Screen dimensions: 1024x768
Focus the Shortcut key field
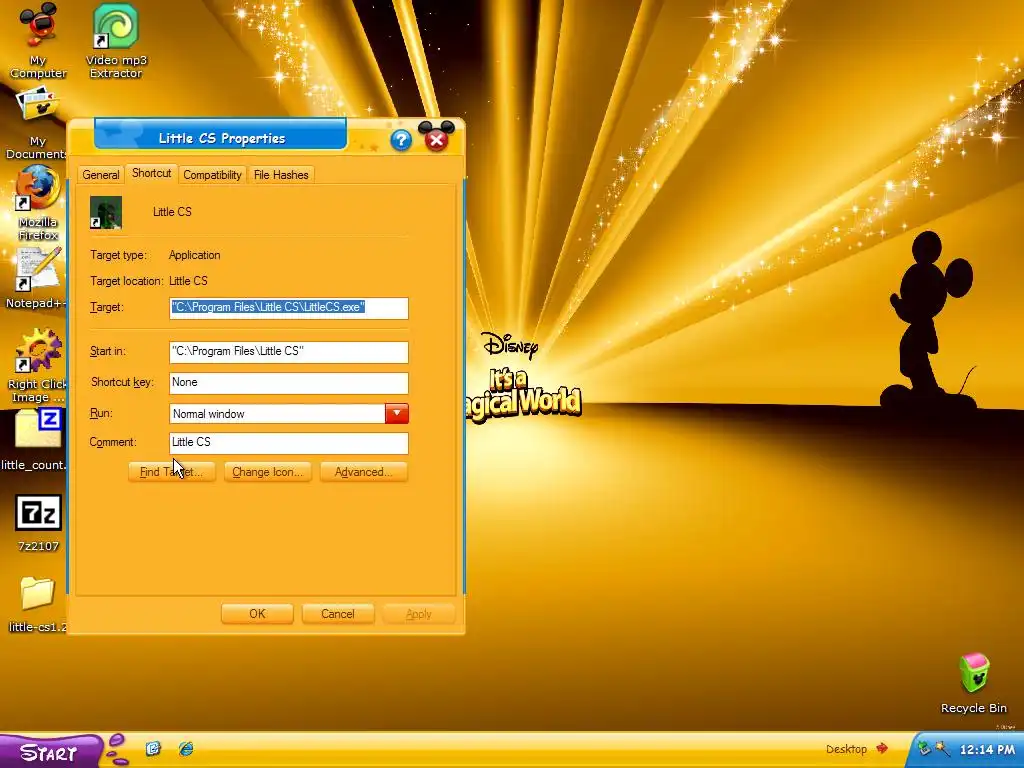(x=289, y=383)
